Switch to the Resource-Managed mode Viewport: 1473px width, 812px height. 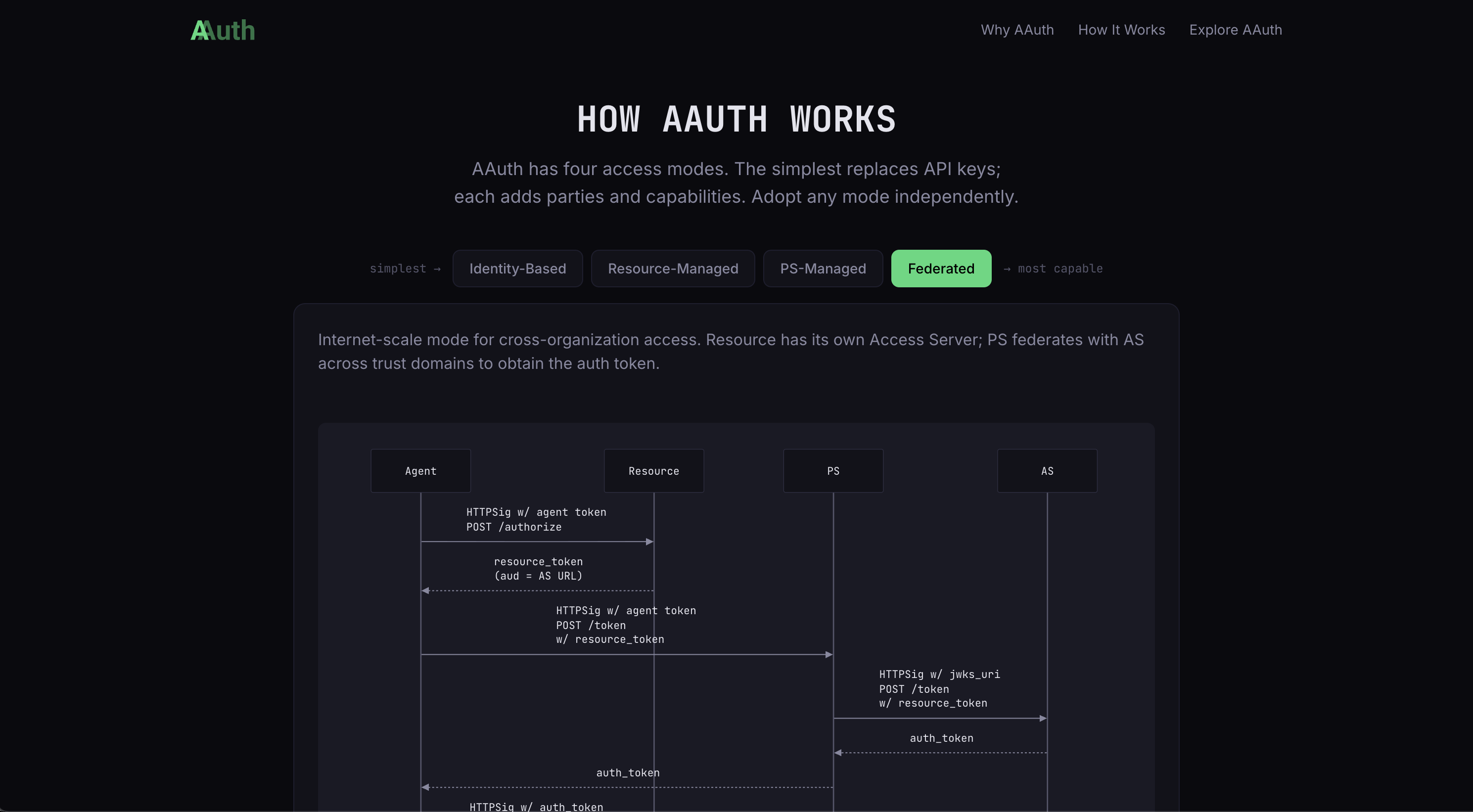[673, 268]
